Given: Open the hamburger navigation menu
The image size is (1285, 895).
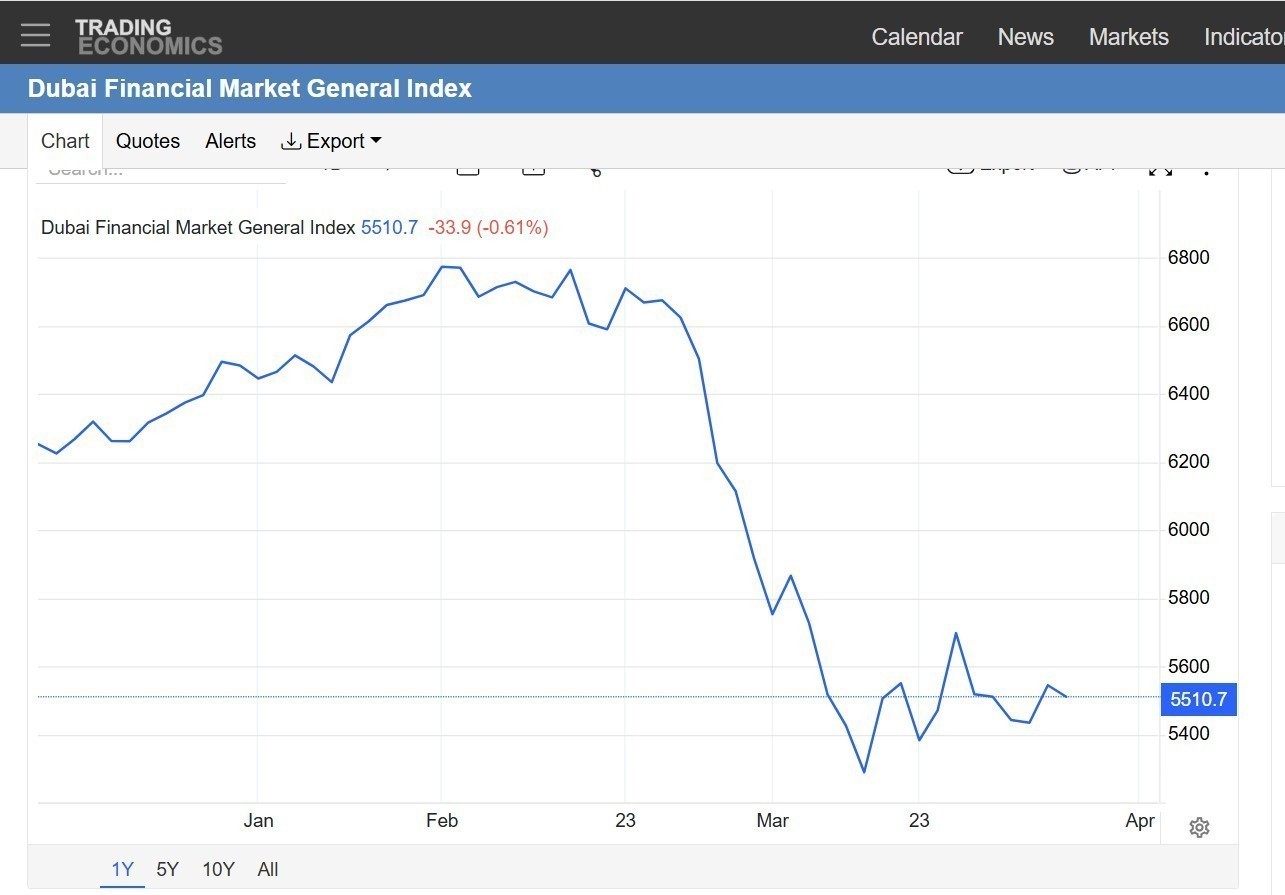Looking at the screenshot, I should point(35,35).
